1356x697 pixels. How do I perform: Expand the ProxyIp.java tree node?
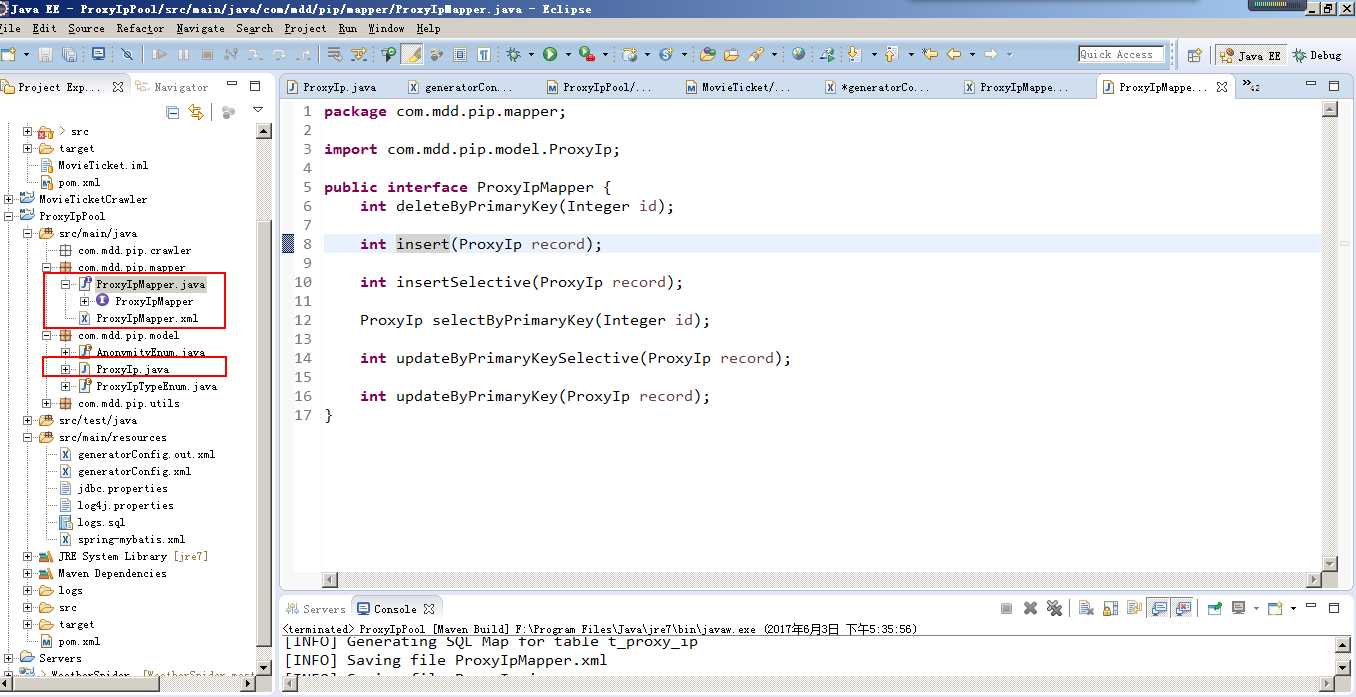tap(65, 369)
